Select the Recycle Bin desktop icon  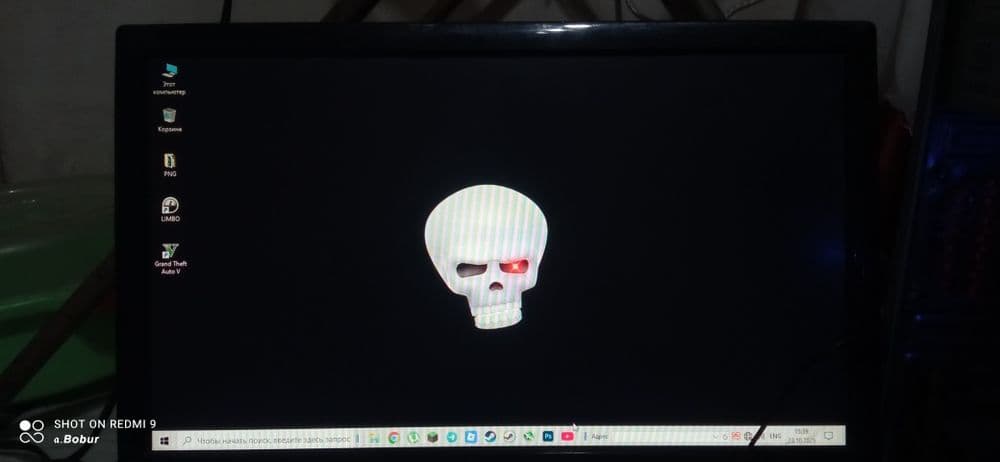[170, 120]
